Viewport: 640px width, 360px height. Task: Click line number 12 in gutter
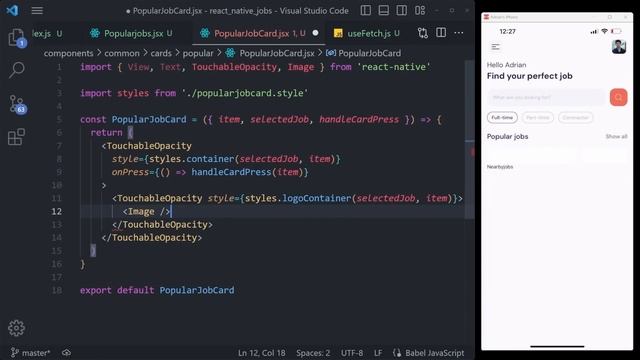coord(56,211)
